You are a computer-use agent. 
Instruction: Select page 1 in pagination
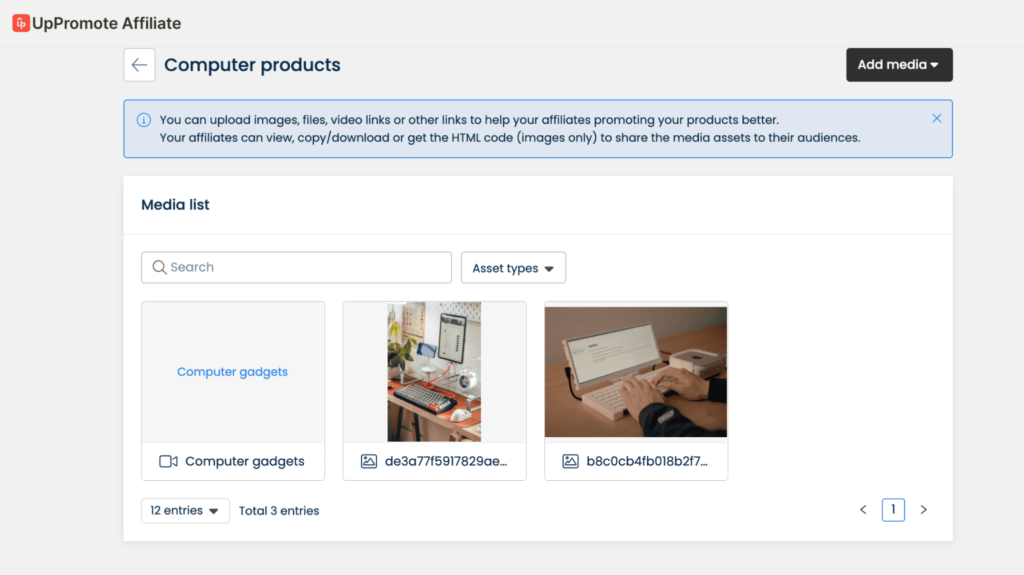(x=893, y=510)
